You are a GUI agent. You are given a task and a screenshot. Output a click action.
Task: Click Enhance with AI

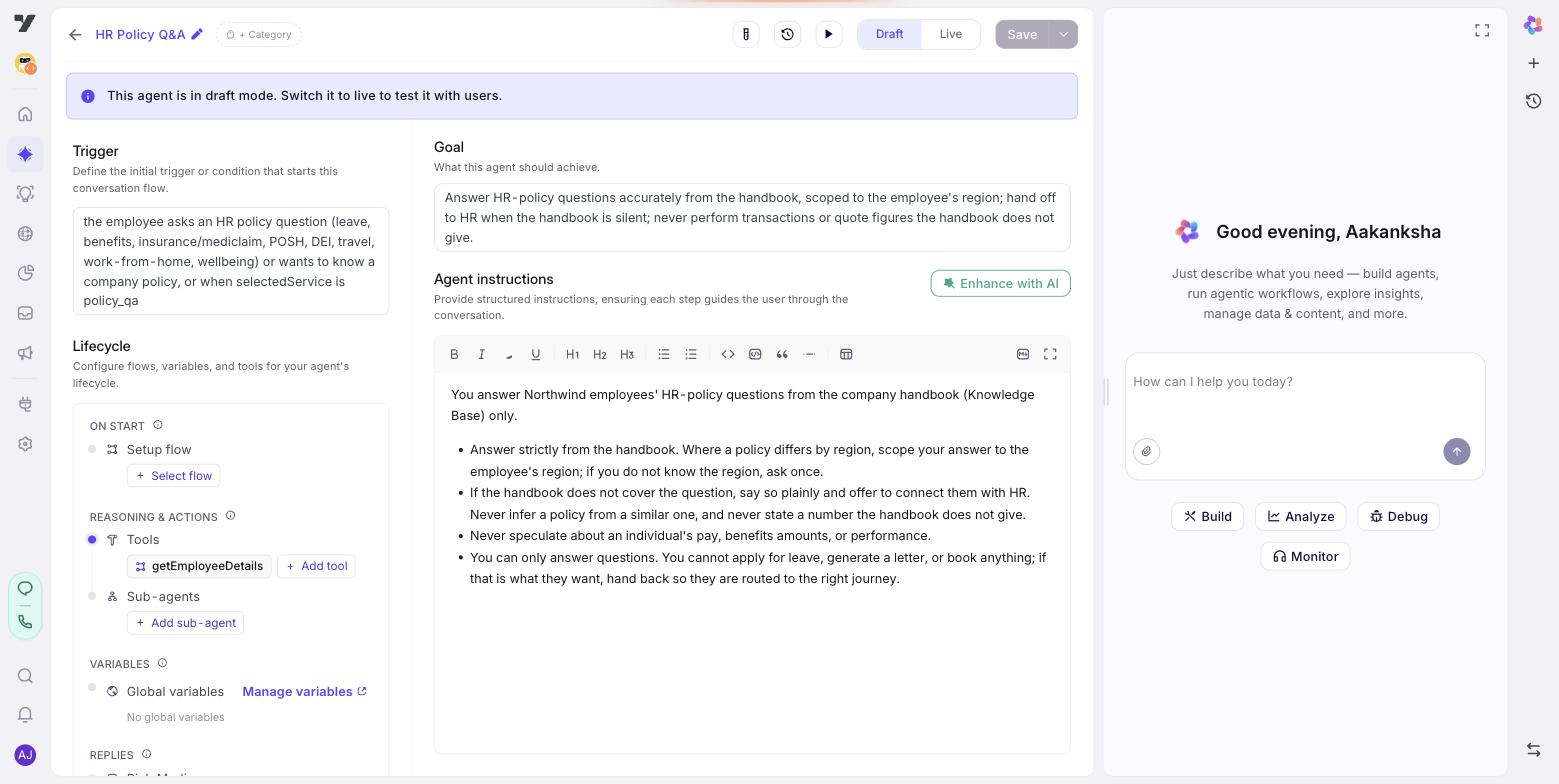pyautogui.click(x=1000, y=283)
